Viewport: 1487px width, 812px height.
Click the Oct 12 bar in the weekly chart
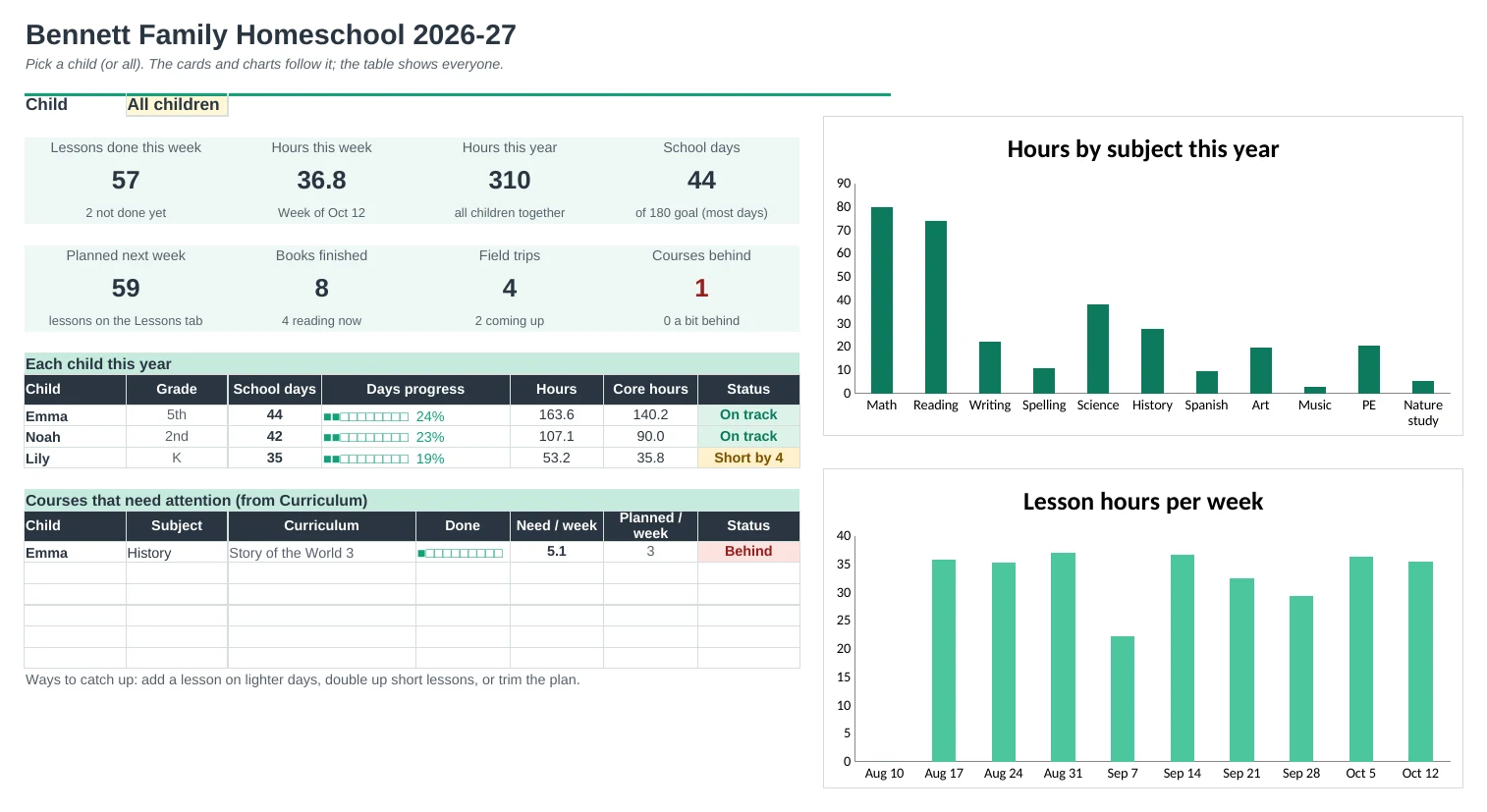point(1420,662)
